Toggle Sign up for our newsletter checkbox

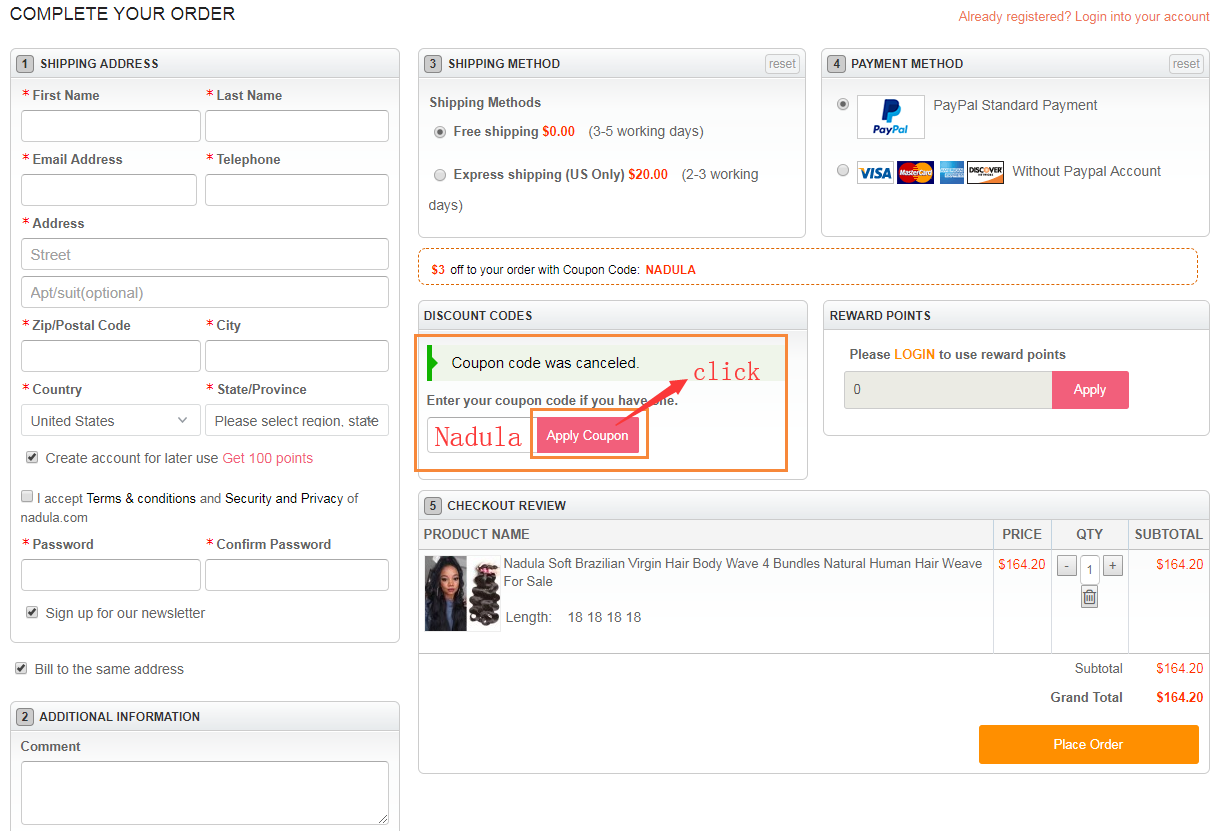32,612
